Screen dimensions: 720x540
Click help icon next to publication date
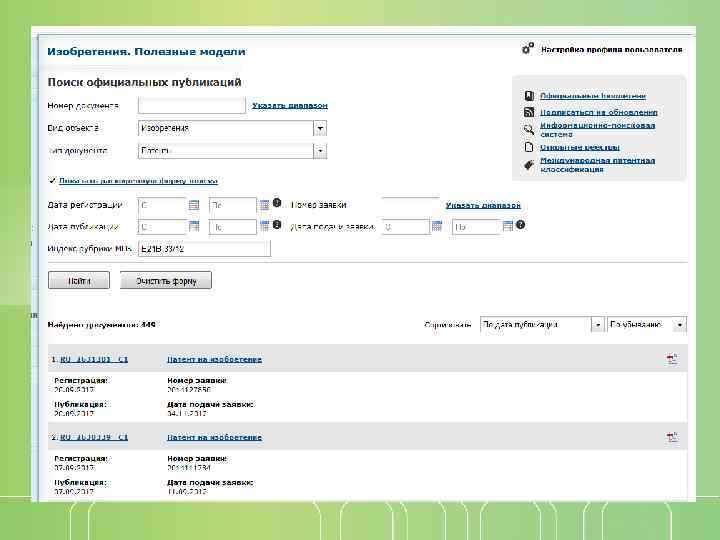click(277, 224)
